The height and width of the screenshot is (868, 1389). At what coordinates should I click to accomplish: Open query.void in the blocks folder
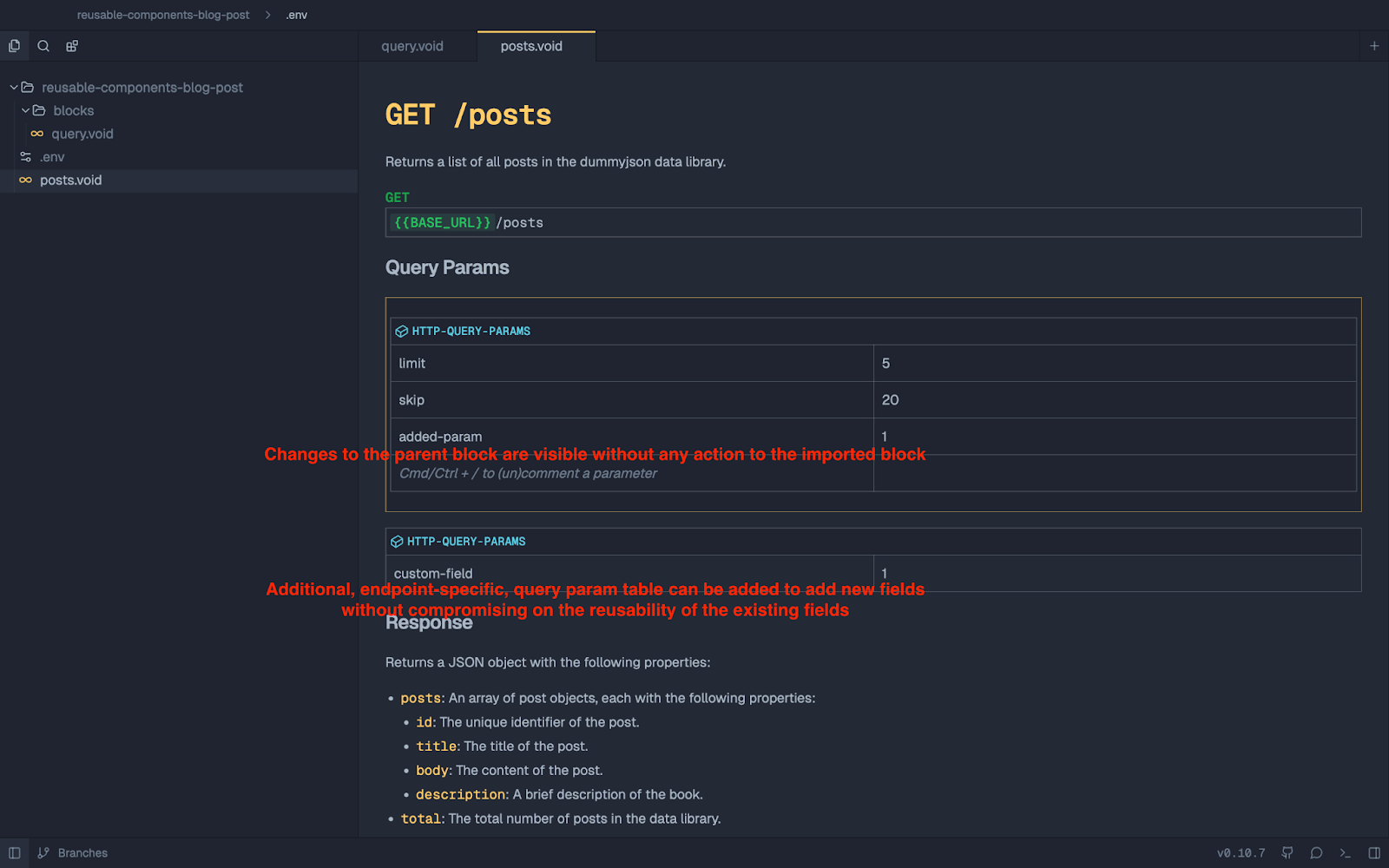pyautogui.click(x=82, y=134)
